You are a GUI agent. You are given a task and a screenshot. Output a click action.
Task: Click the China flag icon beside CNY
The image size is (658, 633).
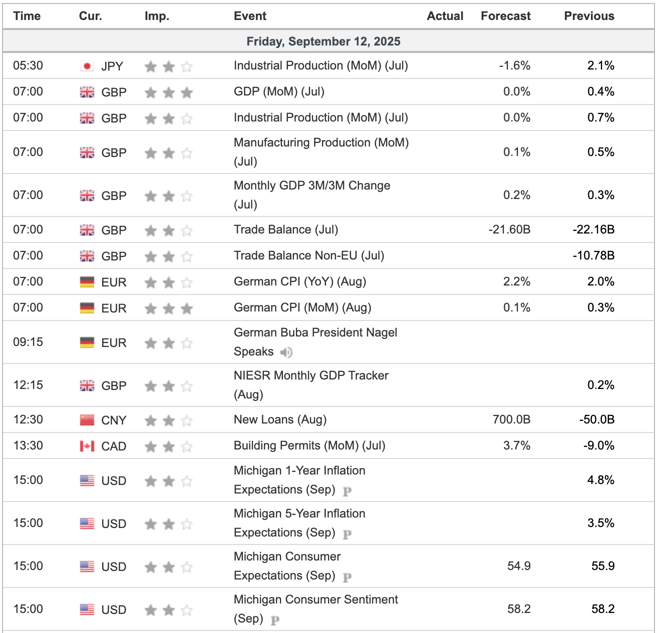click(x=87, y=420)
